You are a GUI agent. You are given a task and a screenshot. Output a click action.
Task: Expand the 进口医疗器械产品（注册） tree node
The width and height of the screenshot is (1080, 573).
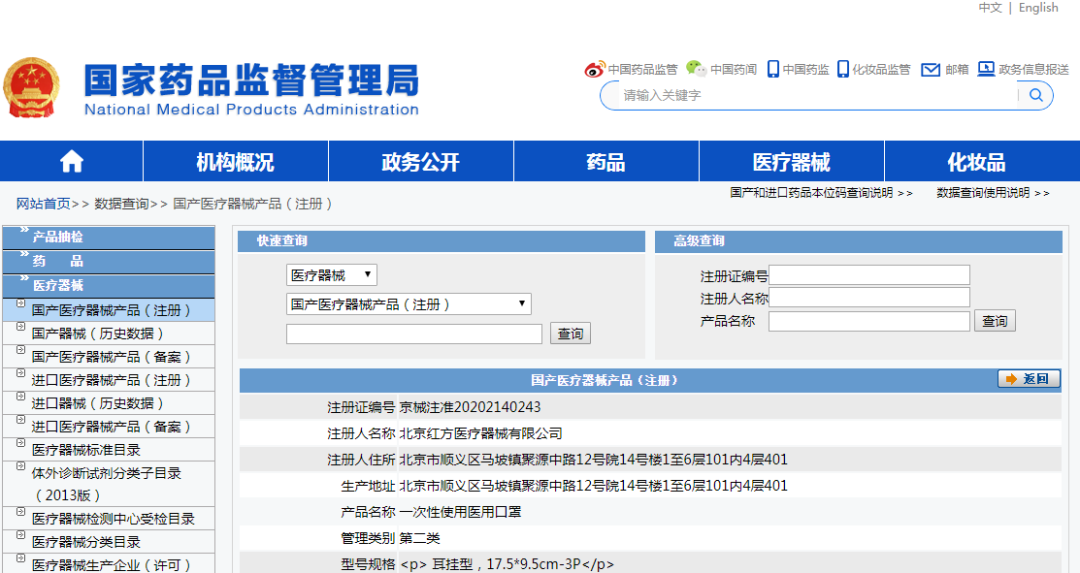[x=21, y=374]
